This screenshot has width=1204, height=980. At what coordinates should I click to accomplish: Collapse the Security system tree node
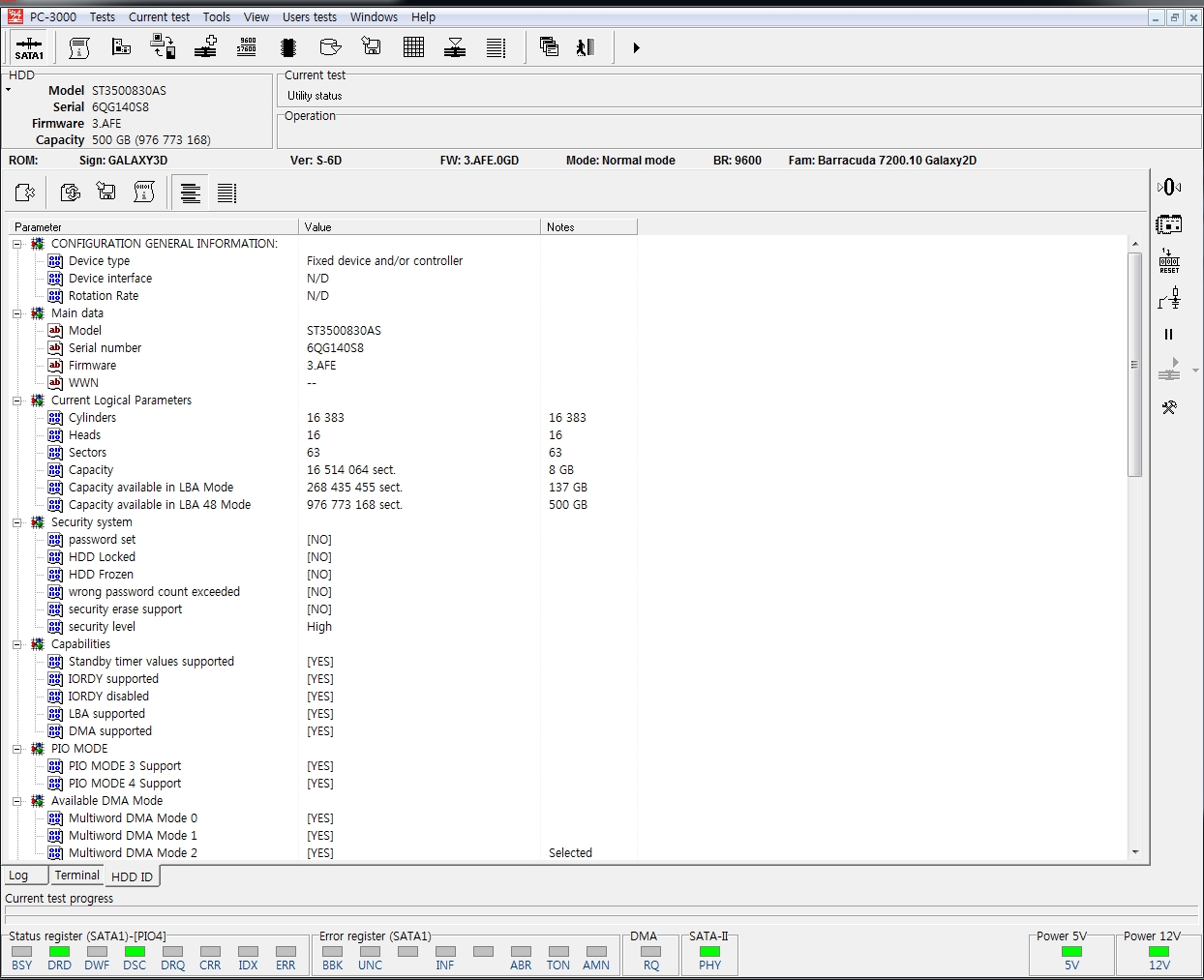tap(16, 522)
